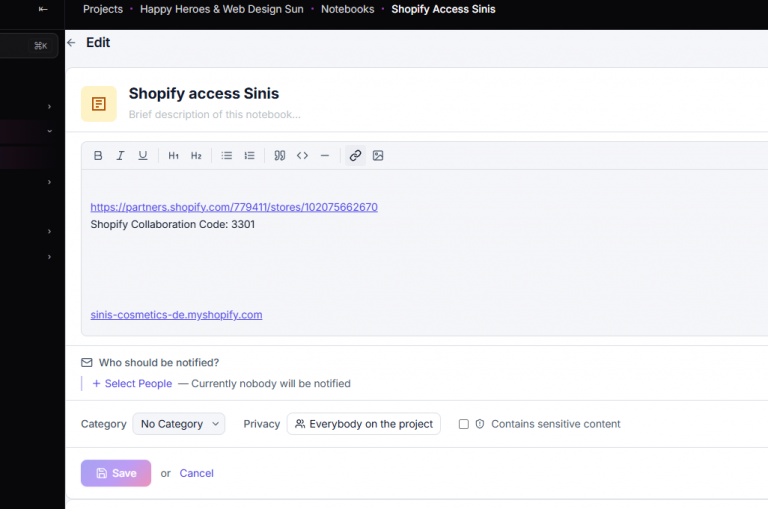Edit the Shopify access Sinis title field

tap(204, 94)
